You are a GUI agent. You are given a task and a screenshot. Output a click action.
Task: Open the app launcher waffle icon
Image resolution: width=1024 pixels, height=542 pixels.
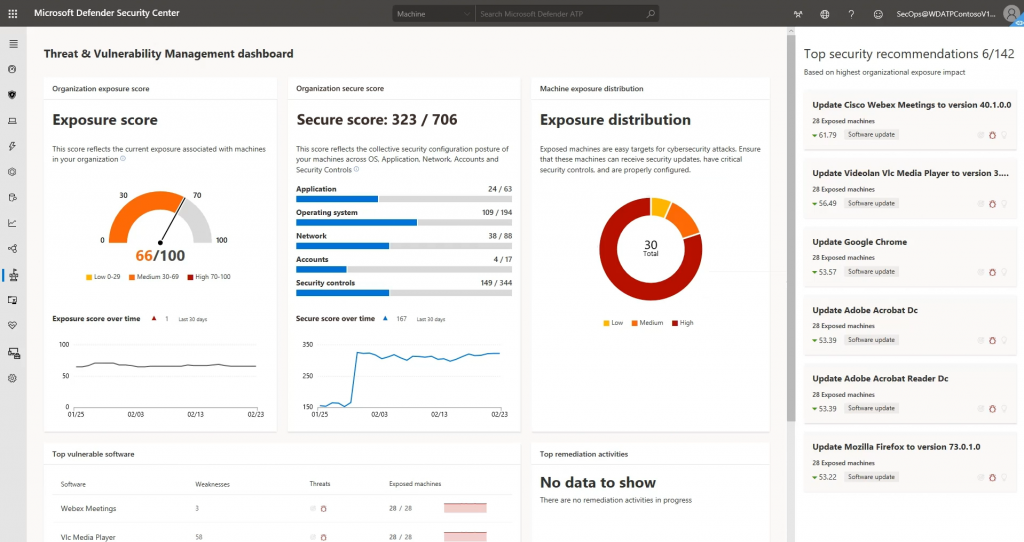click(12, 13)
